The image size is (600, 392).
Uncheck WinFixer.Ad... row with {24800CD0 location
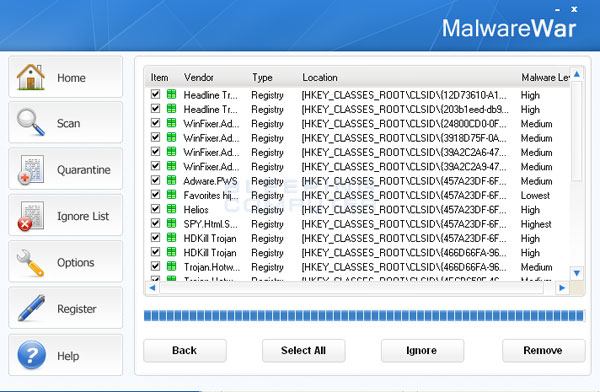pyautogui.click(x=155, y=123)
